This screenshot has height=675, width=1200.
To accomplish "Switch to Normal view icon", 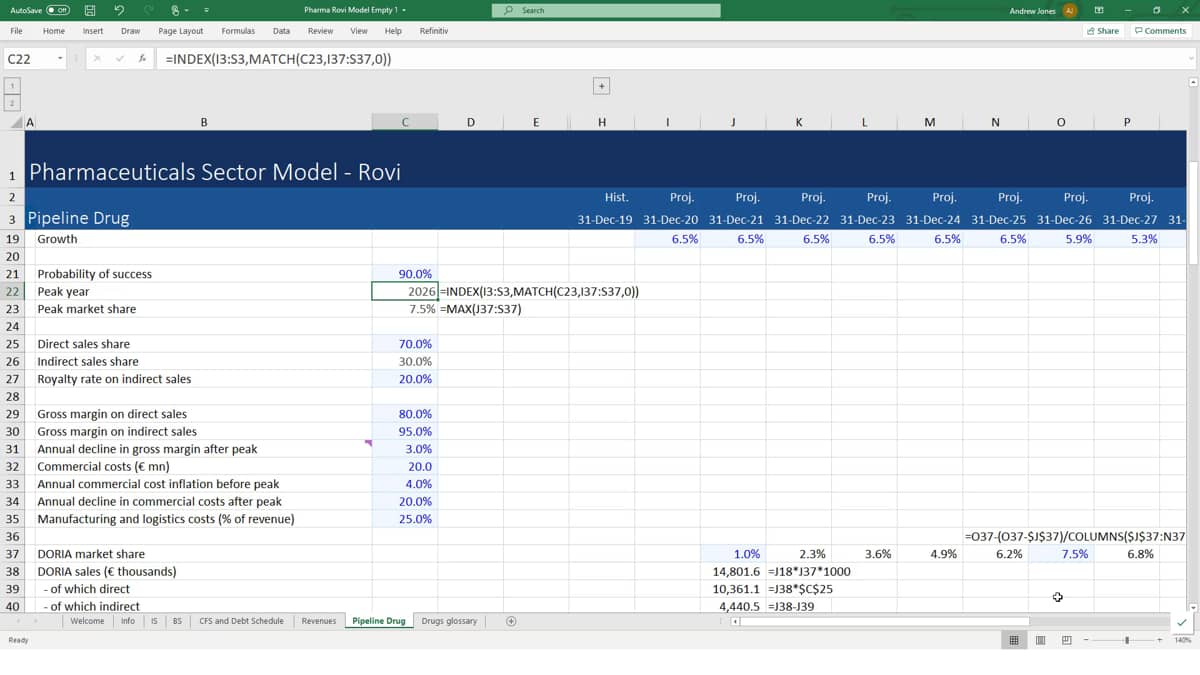I will coord(1014,640).
